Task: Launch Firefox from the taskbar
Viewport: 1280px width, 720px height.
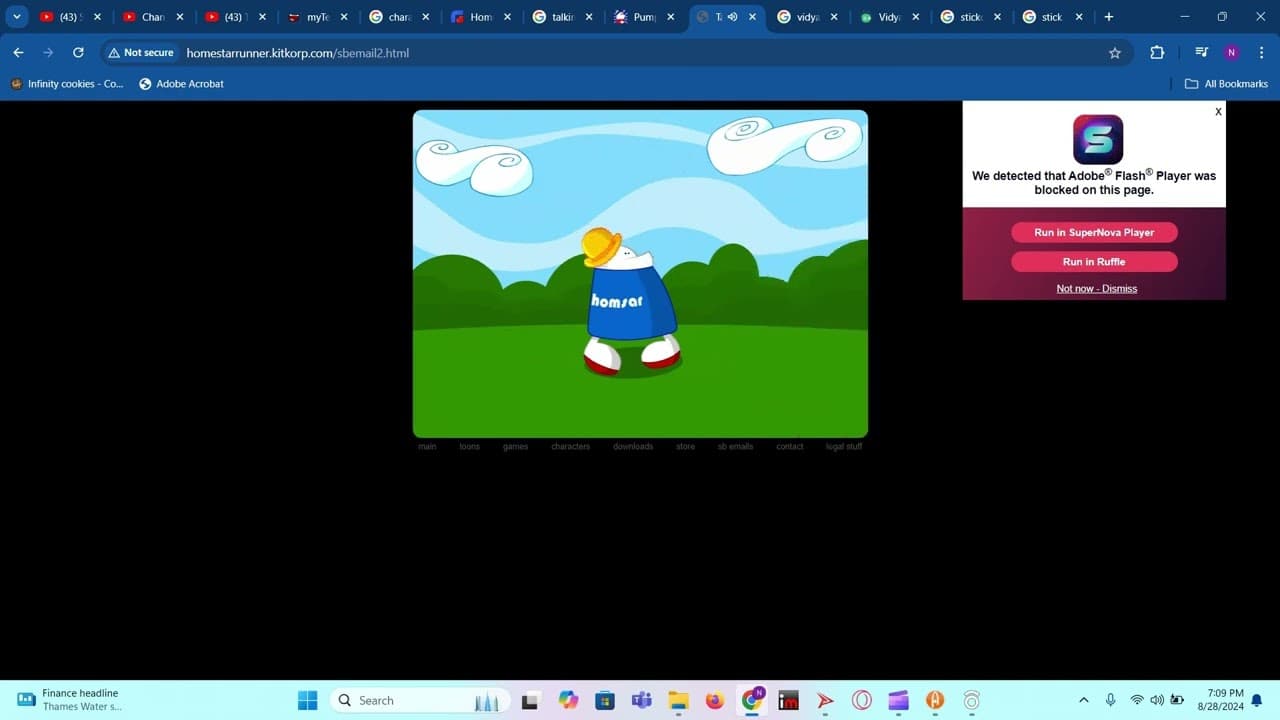Action: pyautogui.click(x=714, y=700)
